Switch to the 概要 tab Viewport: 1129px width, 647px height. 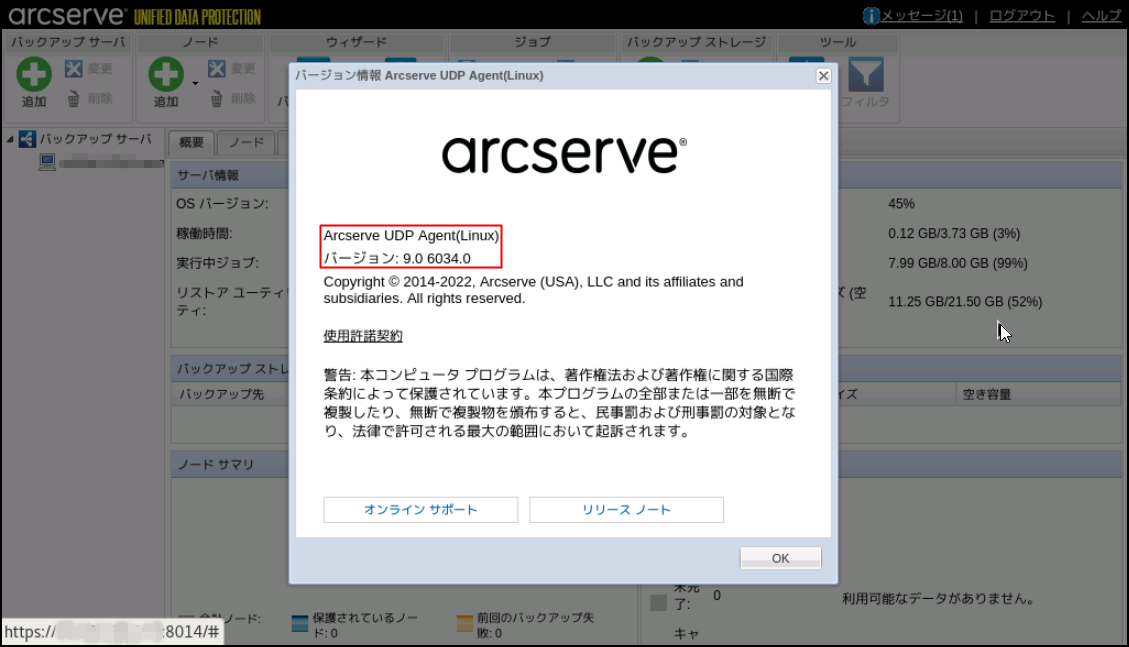pos(191,142)
